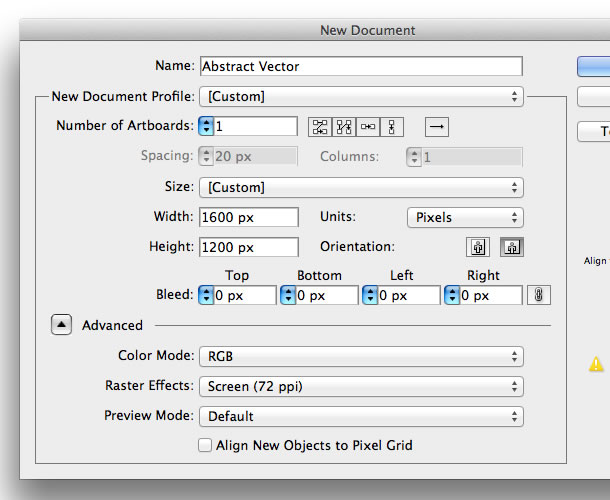Open the Units dropdown showing Pixels

pos(465,217)
